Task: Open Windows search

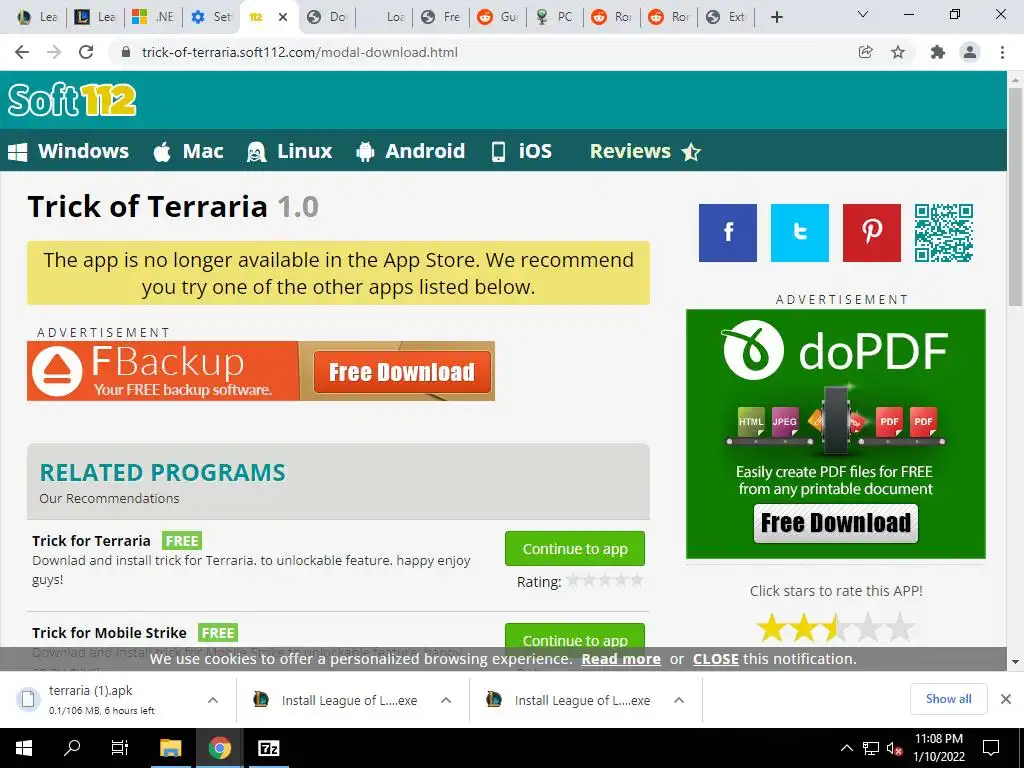Action: (72, 748)
